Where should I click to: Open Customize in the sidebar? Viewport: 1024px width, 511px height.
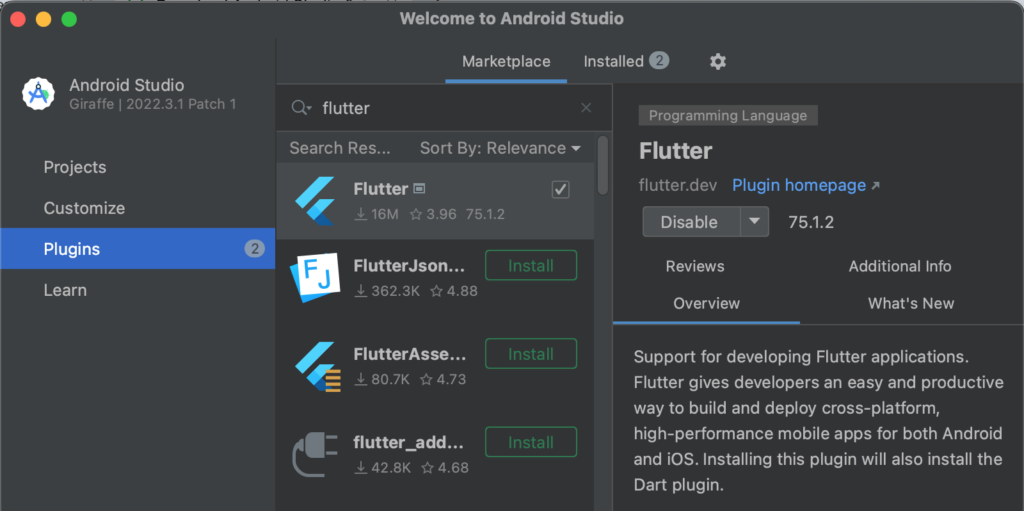tap(84, 208)
